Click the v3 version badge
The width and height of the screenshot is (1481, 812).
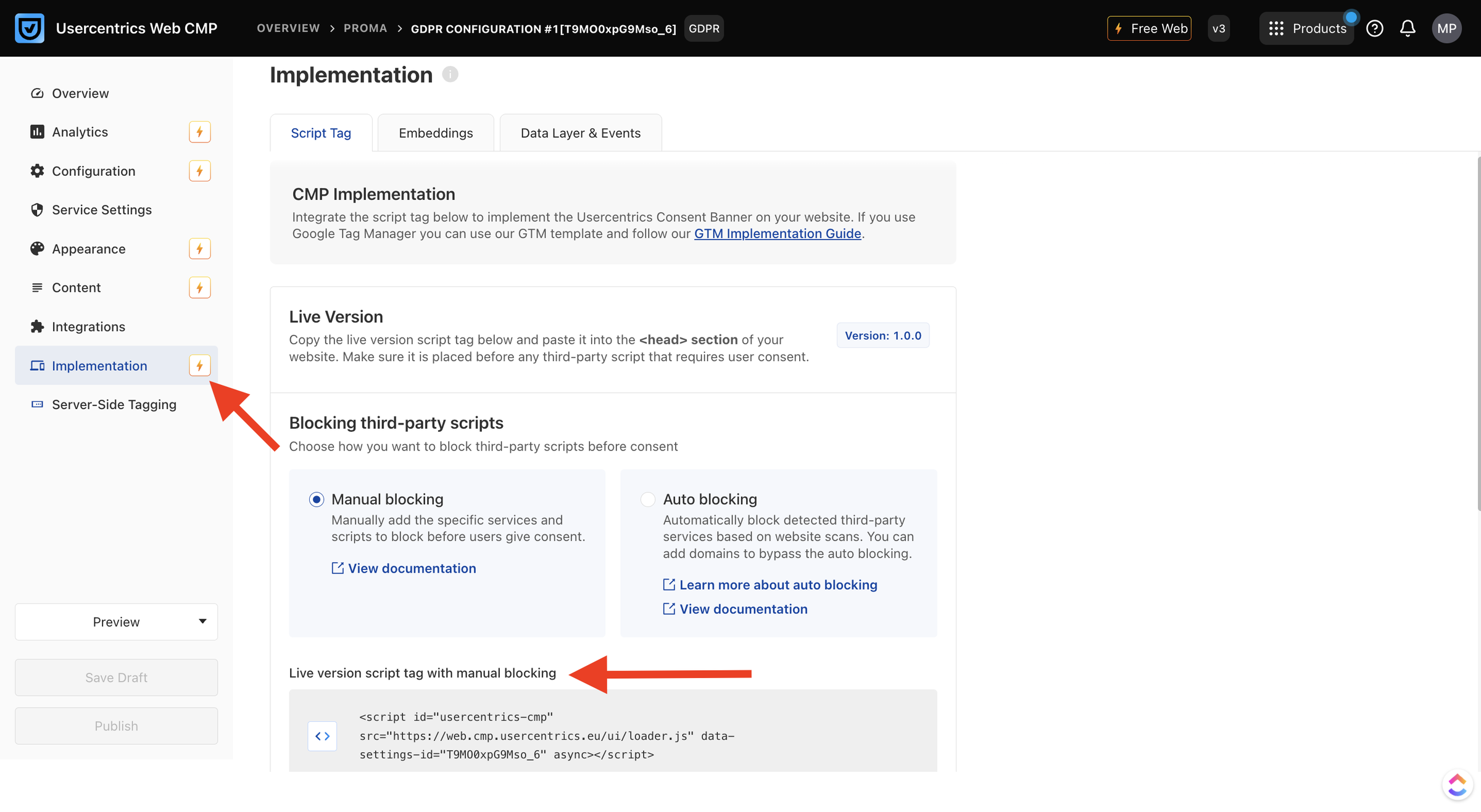[1219, 28]
